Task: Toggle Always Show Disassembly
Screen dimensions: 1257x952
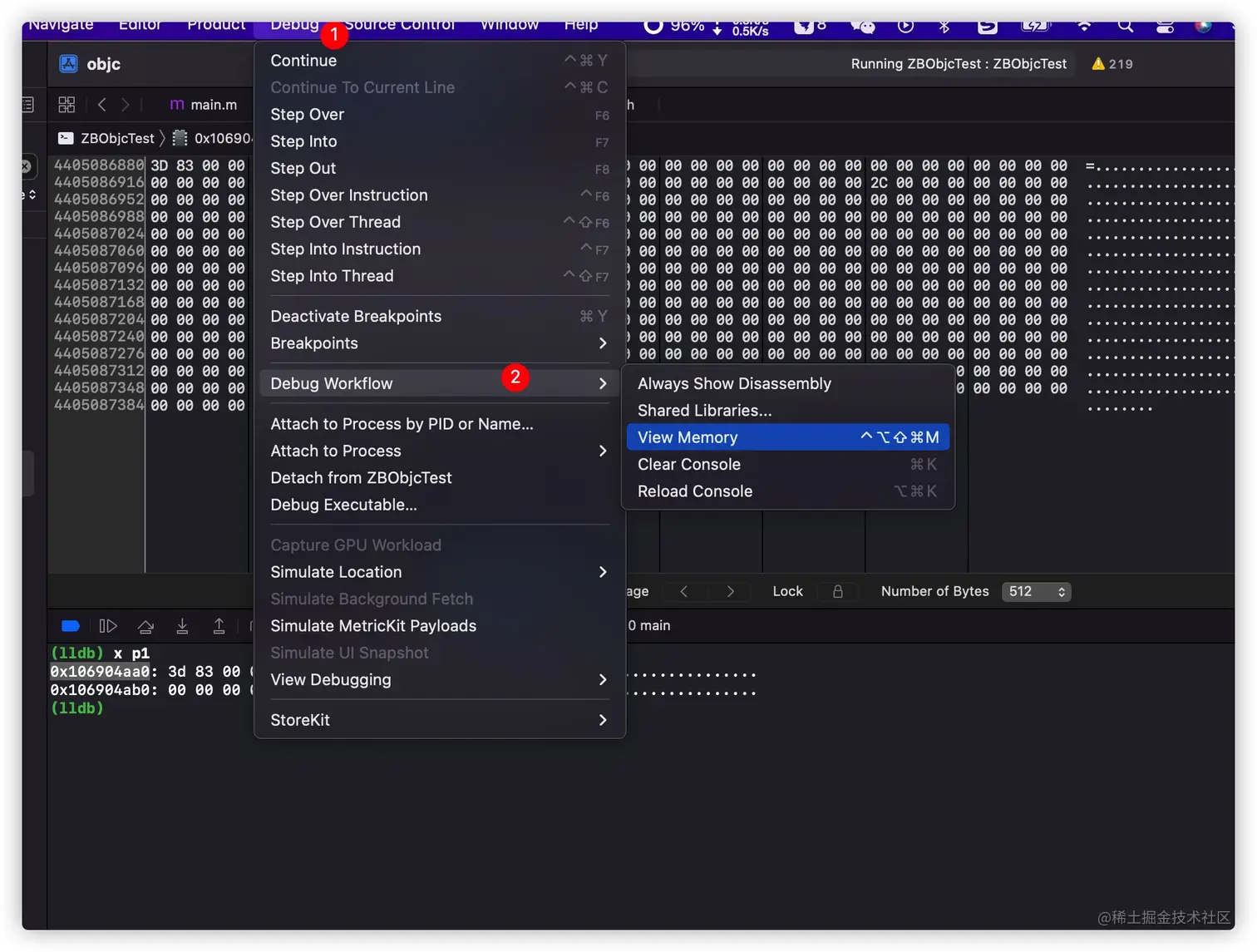Action: (x=788, y=383)
